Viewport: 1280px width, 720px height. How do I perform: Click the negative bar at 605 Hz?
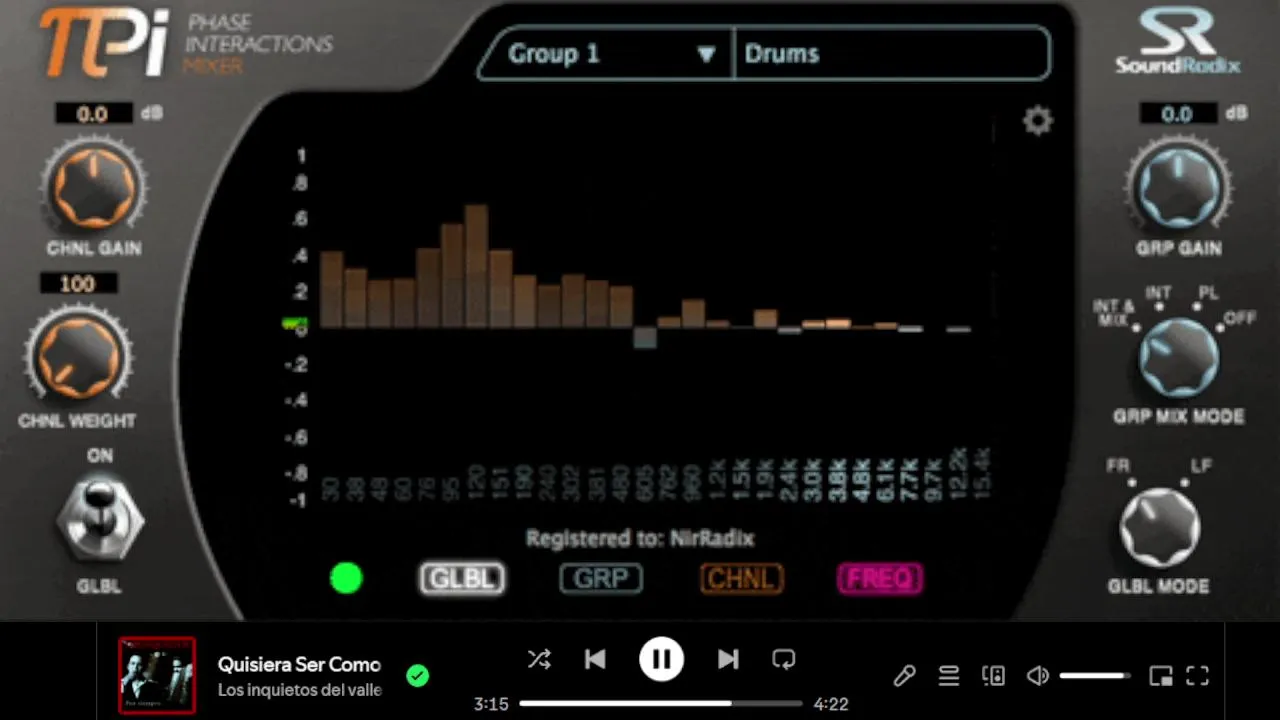pyautogui.click(x=645, y=337)
